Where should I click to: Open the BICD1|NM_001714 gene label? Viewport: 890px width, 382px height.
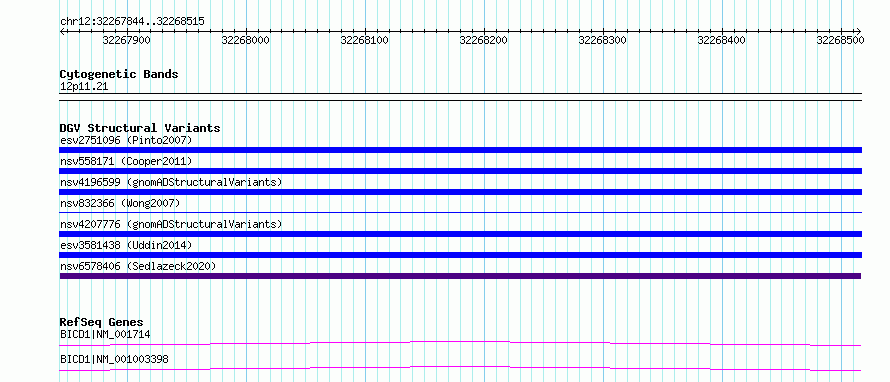pos(105,334)
